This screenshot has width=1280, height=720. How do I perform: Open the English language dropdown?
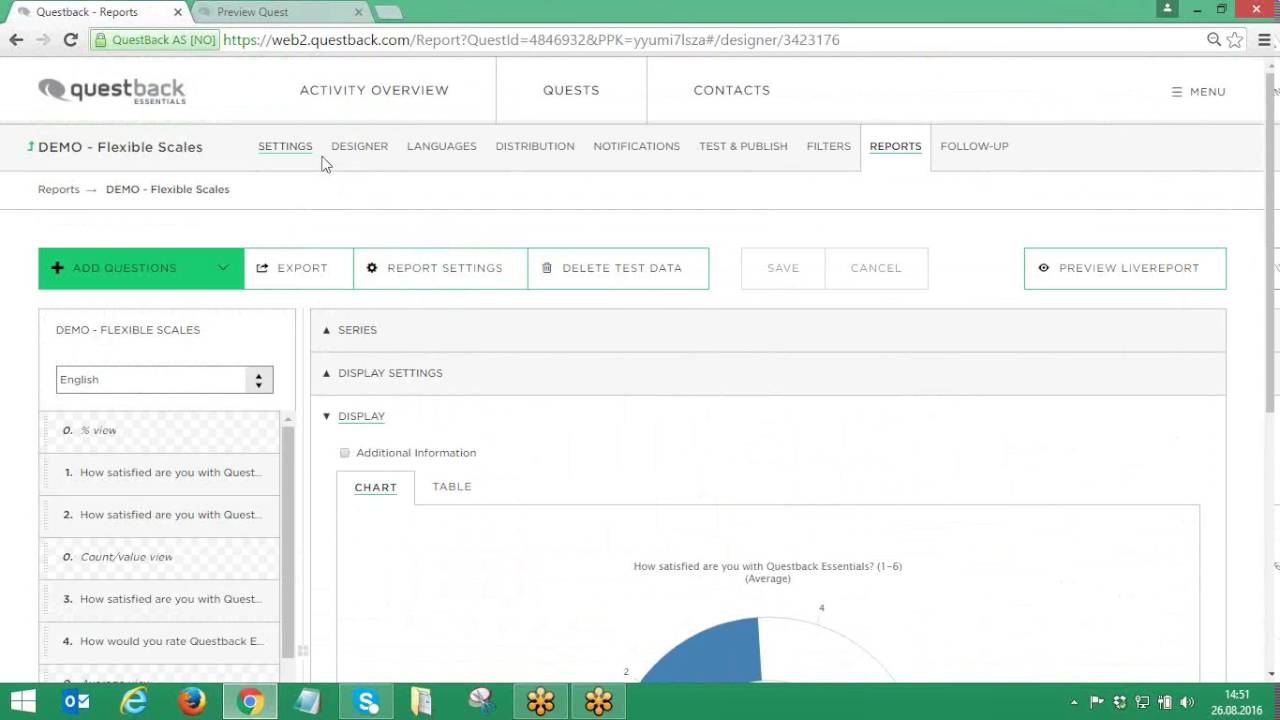[x=164, y=380]
